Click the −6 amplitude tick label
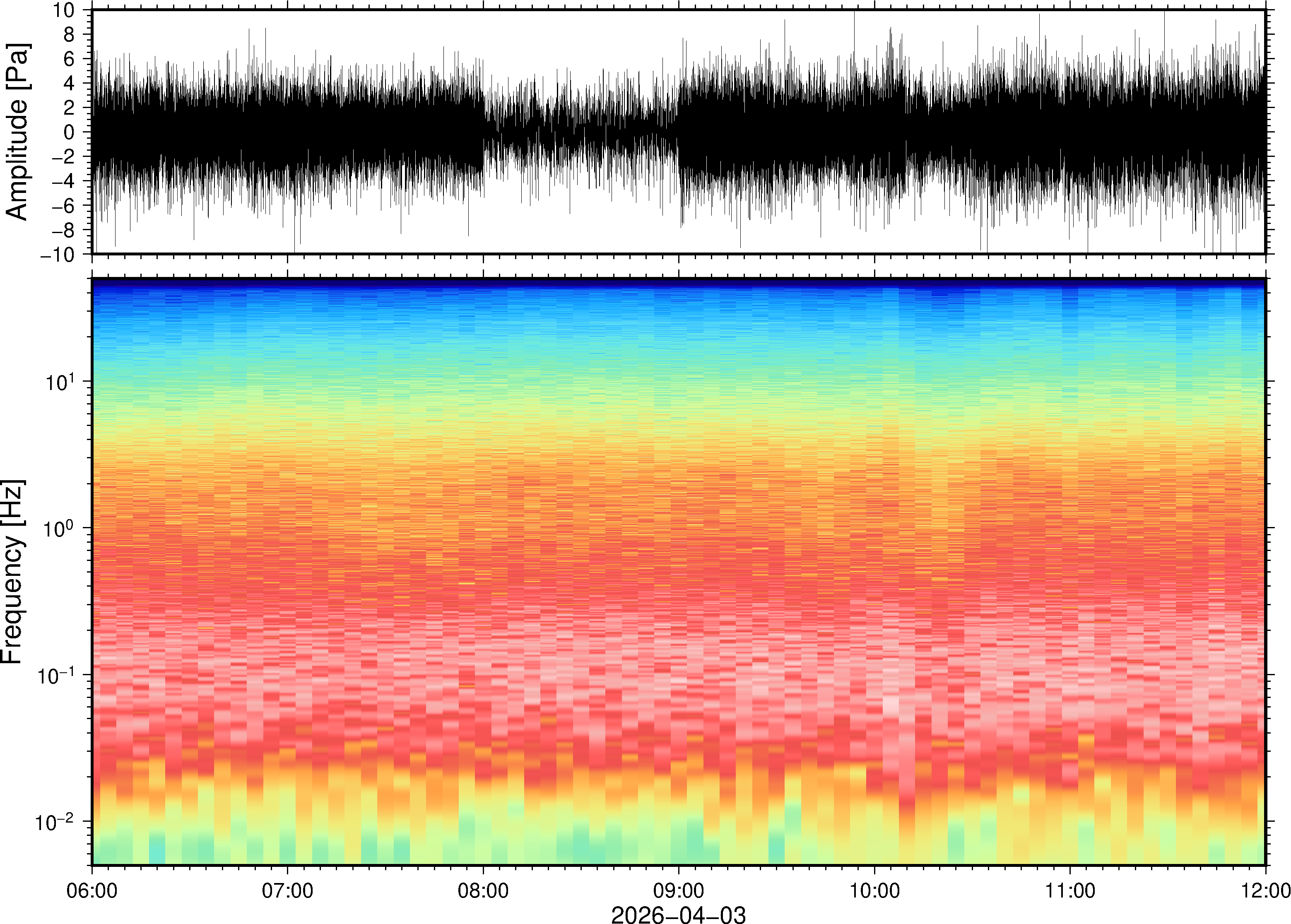Image resolution: width=1291 pixels, height=924 pixels. click(x=63, y=206)
